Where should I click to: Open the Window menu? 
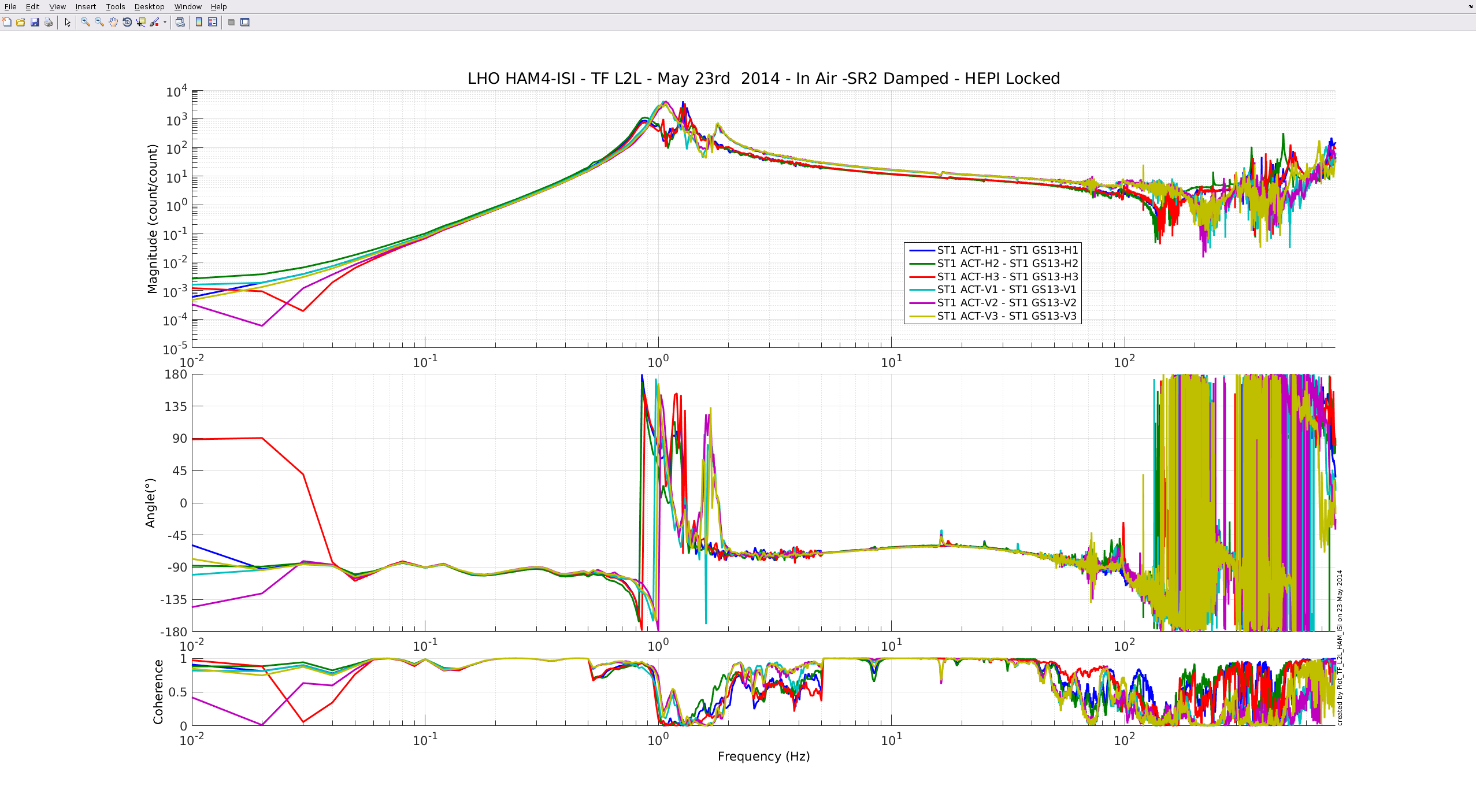click(x=188, y=6)
